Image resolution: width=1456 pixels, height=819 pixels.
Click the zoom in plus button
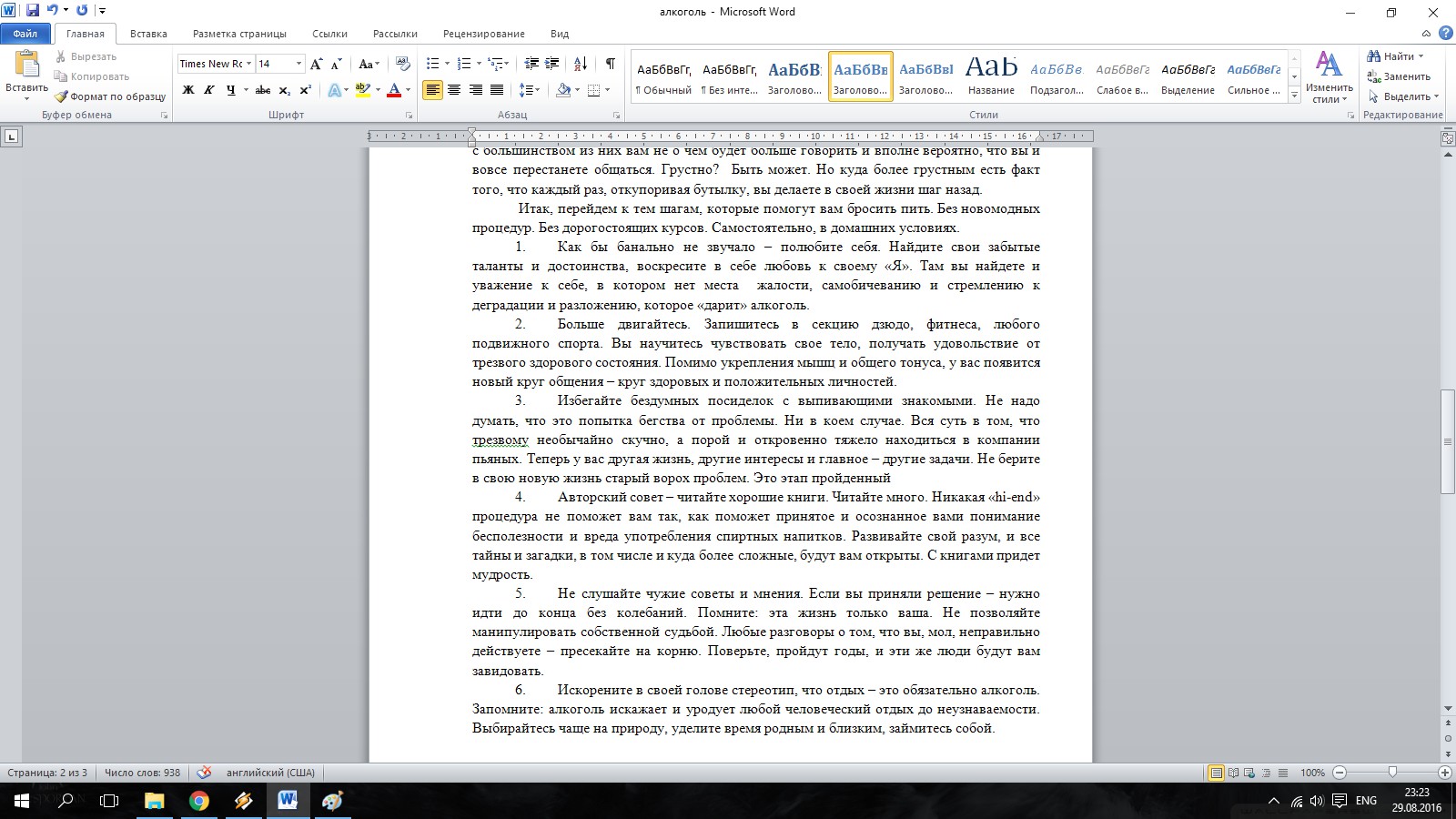tap(1446, 773)
